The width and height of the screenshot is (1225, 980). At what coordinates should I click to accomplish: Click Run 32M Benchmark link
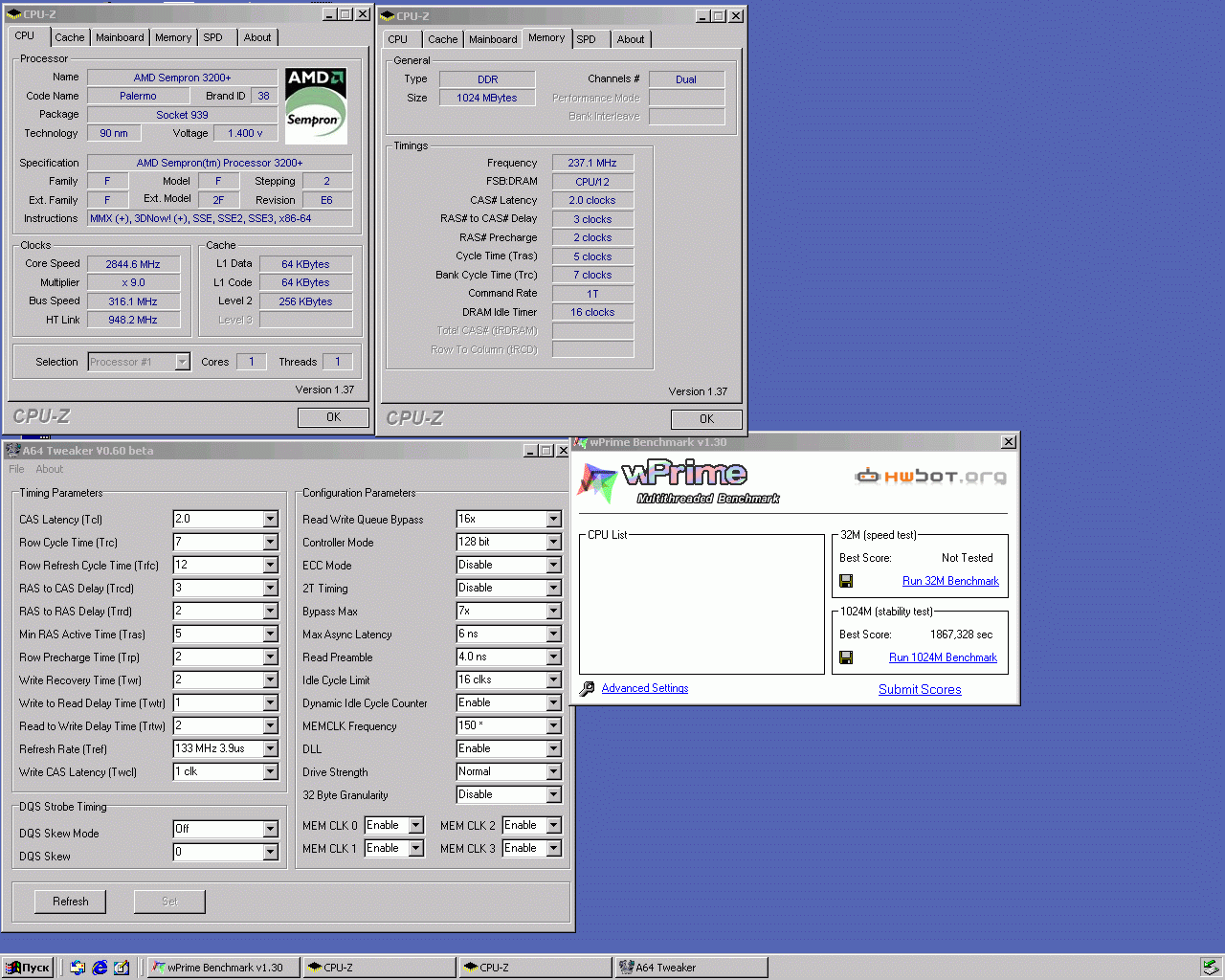click(950, 581)
